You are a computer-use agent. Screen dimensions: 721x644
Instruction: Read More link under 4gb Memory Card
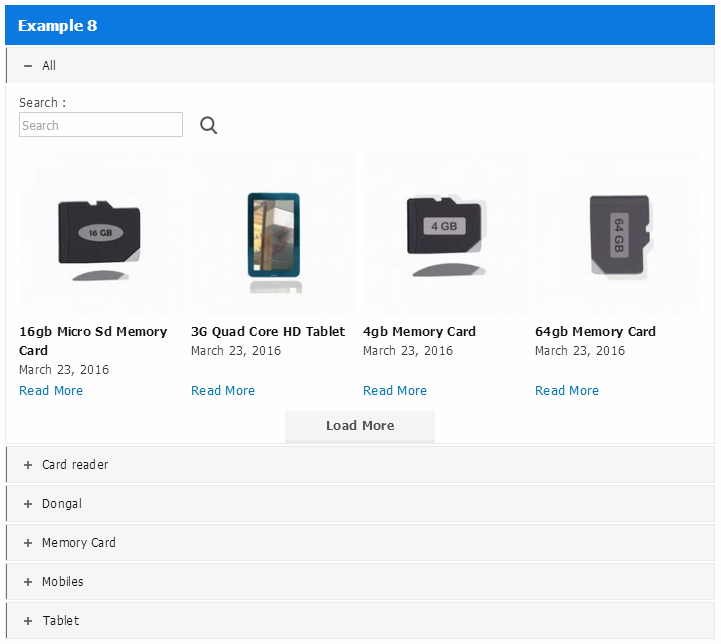[x=395, y=391]
